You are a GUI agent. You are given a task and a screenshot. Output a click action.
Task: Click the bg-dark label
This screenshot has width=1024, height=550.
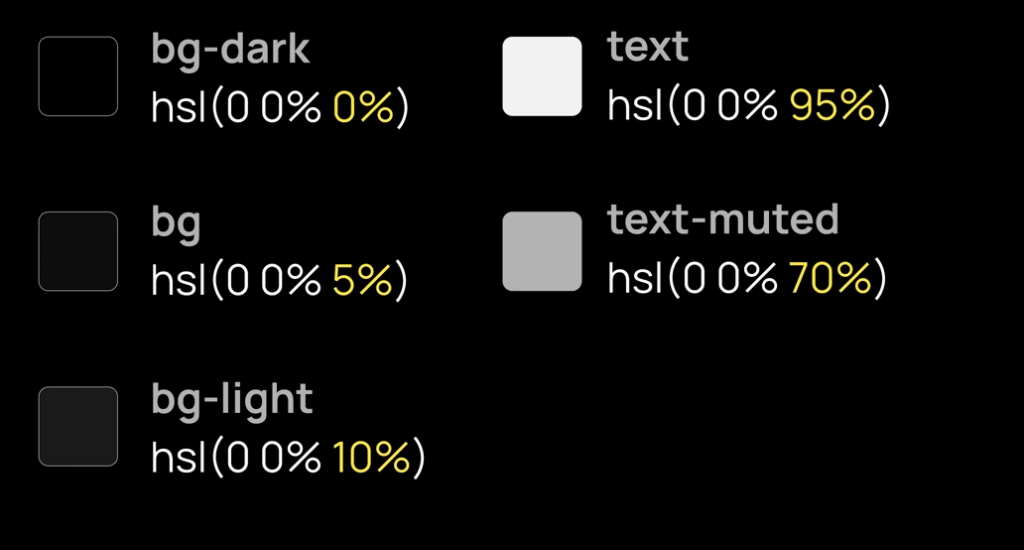[231, 48]
